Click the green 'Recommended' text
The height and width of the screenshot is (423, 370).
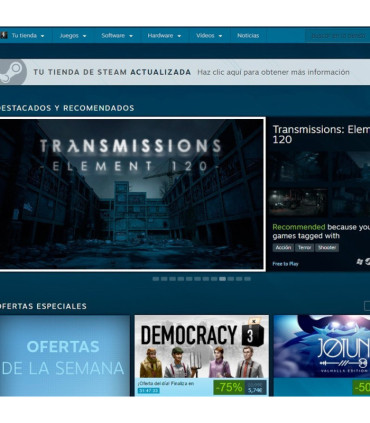point(299,227)
